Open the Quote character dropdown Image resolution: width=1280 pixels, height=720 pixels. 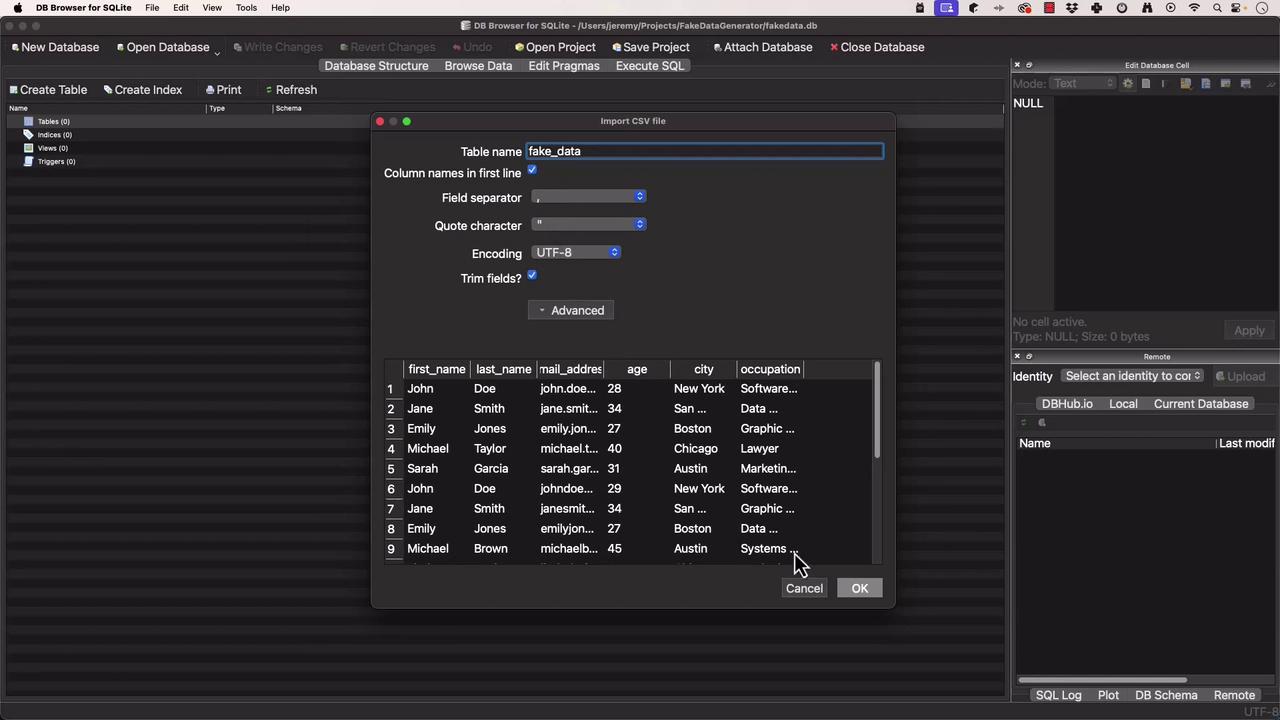pyautogui.click(x=589, y=225)
